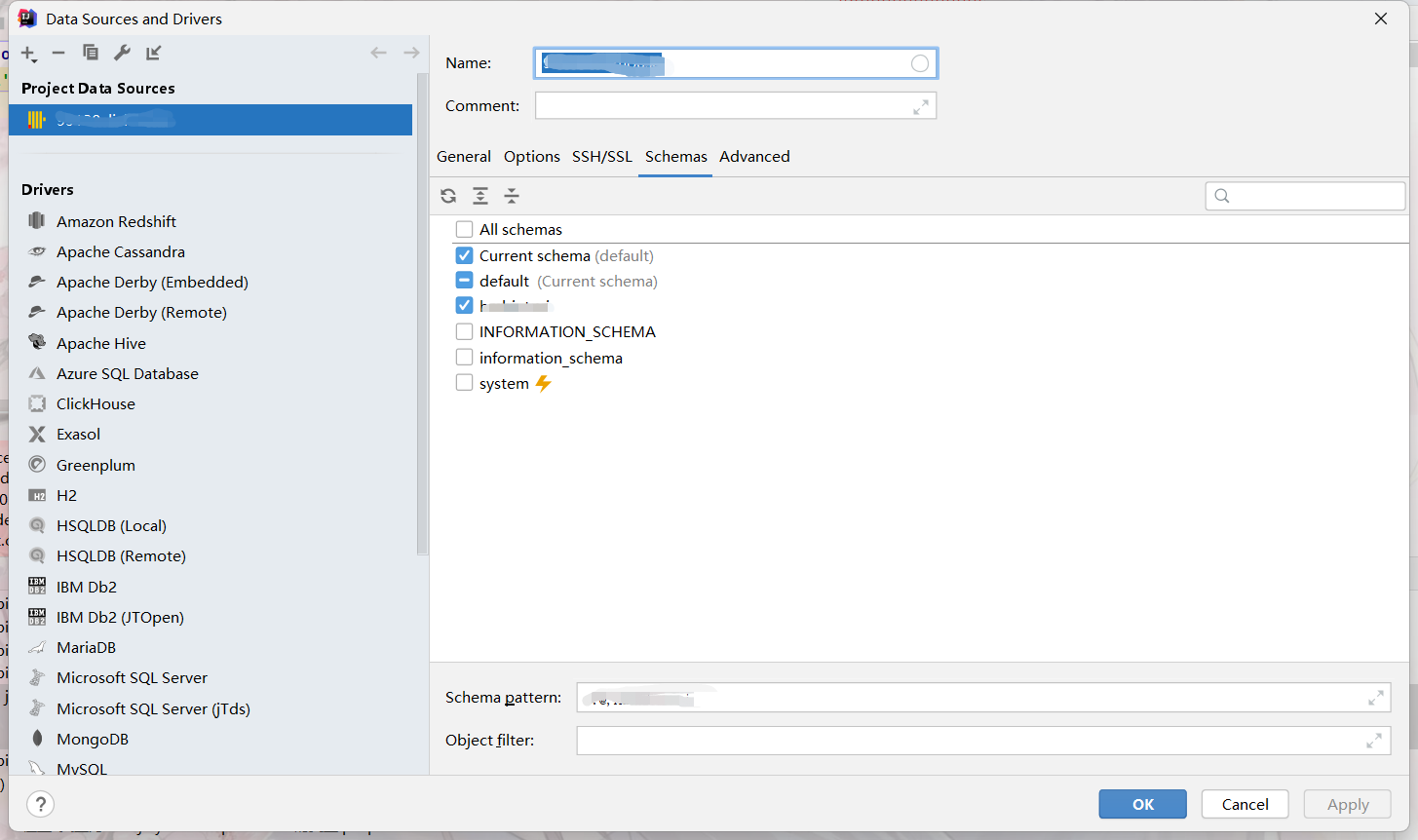Open the help question mark button
1418x840 pixels.
pos(40,804)
